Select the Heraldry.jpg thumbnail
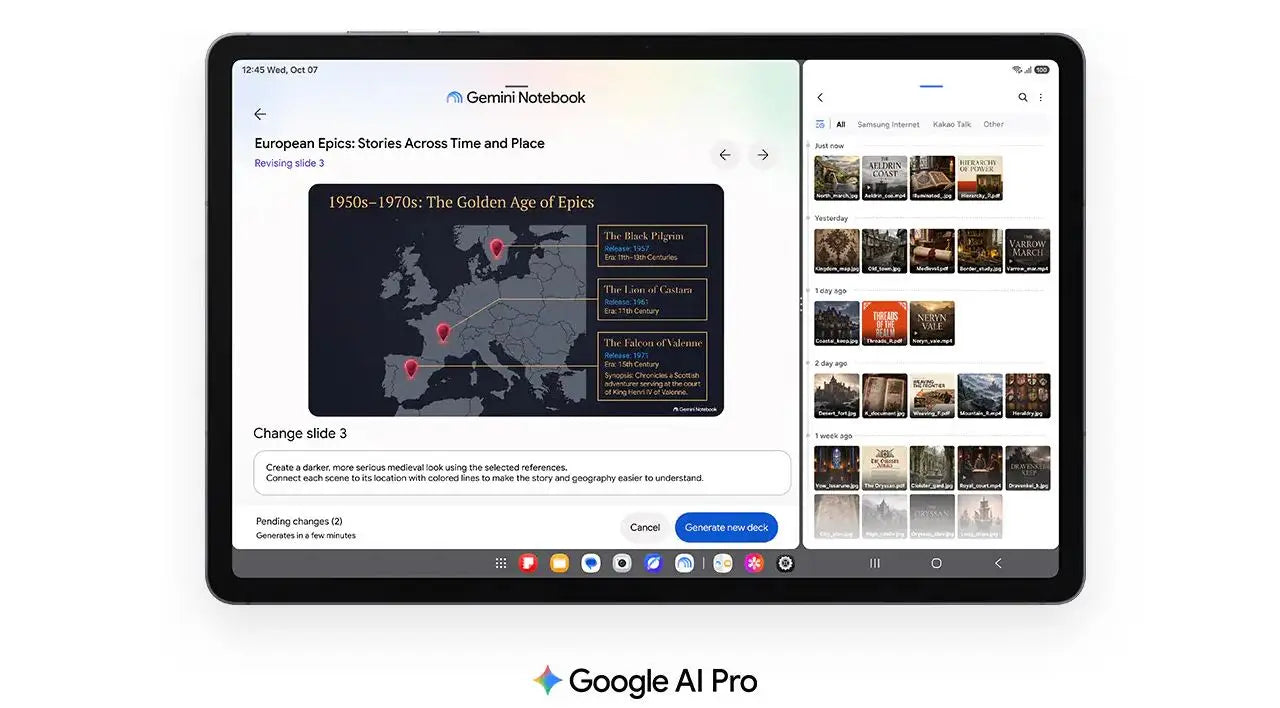Screen dimensions: 1280x708 1028,396
